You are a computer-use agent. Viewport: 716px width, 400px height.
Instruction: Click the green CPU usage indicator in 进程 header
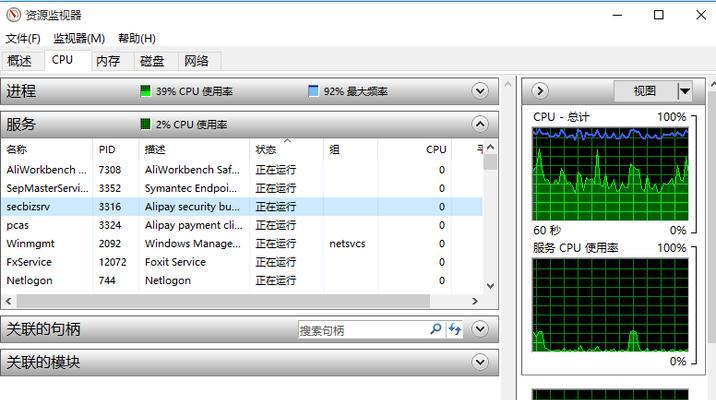point(145,91)
